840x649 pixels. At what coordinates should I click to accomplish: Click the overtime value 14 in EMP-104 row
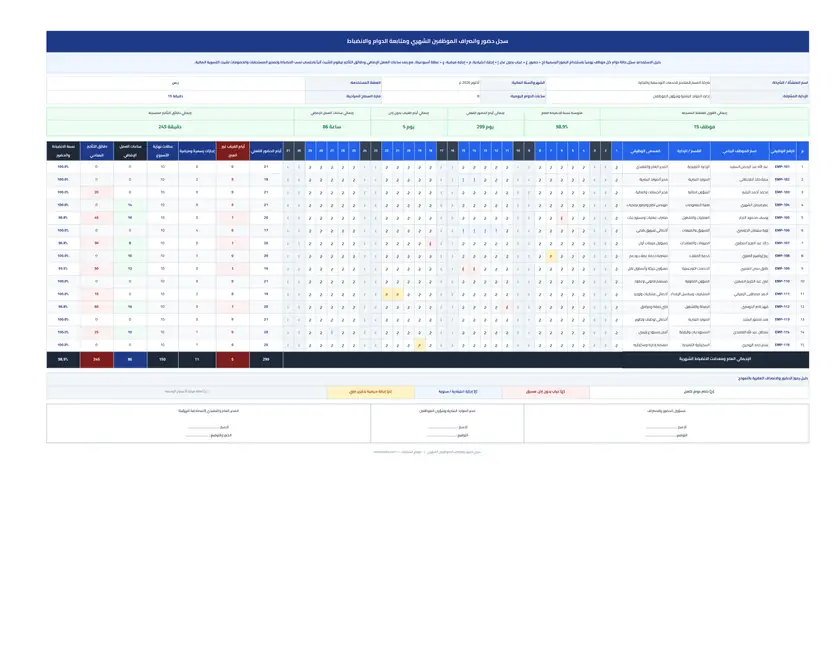click(x=130, y=205)
